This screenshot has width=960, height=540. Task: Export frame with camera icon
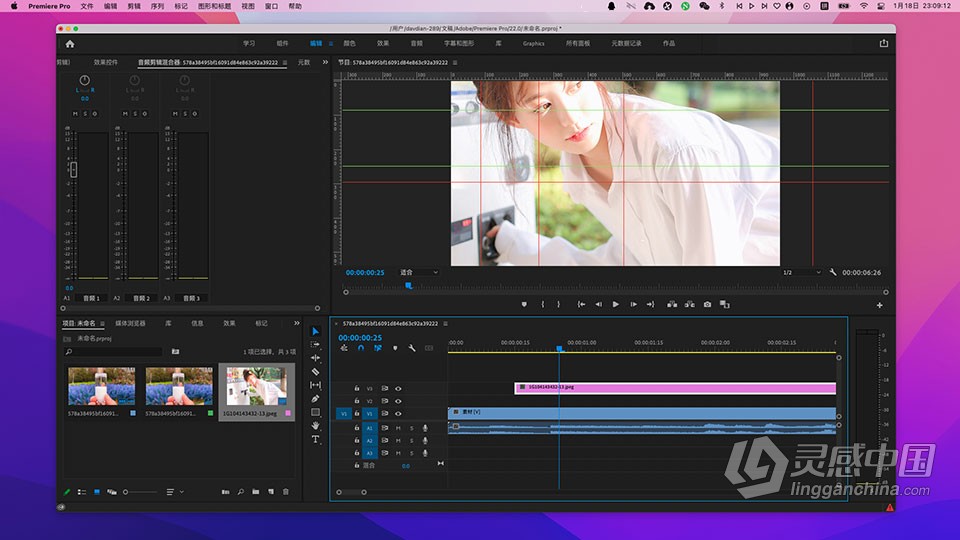pyautogui.click(x=707, y=304)
